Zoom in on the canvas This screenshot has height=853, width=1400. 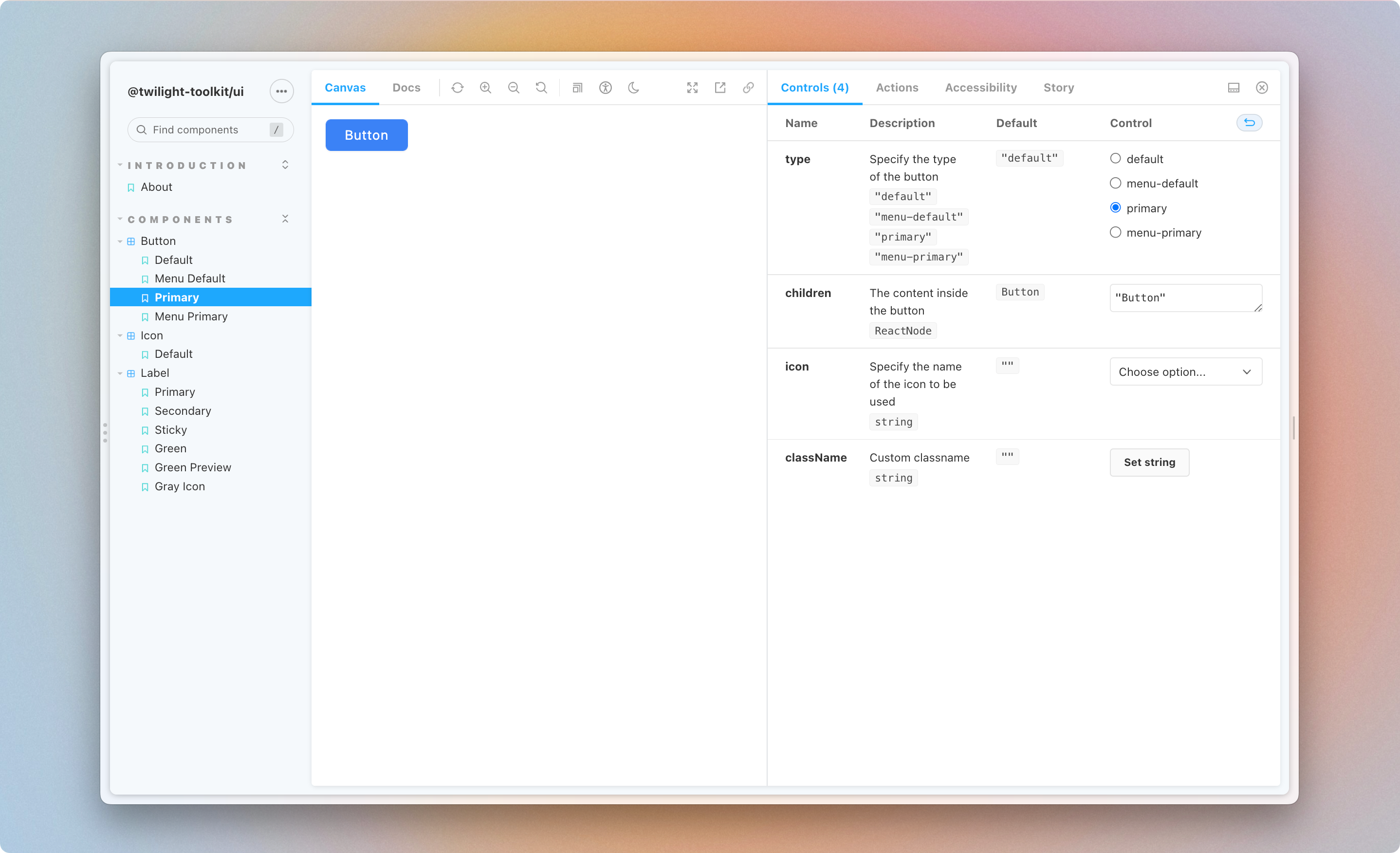coord(485,88)
